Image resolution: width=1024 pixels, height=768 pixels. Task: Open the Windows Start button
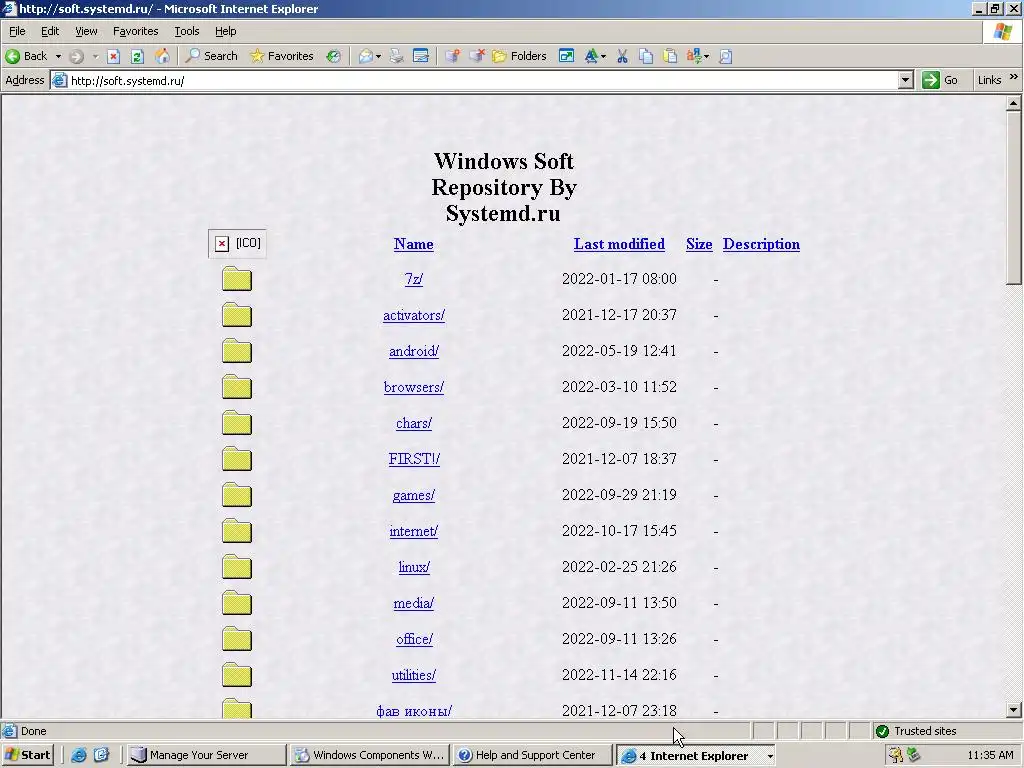click(x=27, y=755)
